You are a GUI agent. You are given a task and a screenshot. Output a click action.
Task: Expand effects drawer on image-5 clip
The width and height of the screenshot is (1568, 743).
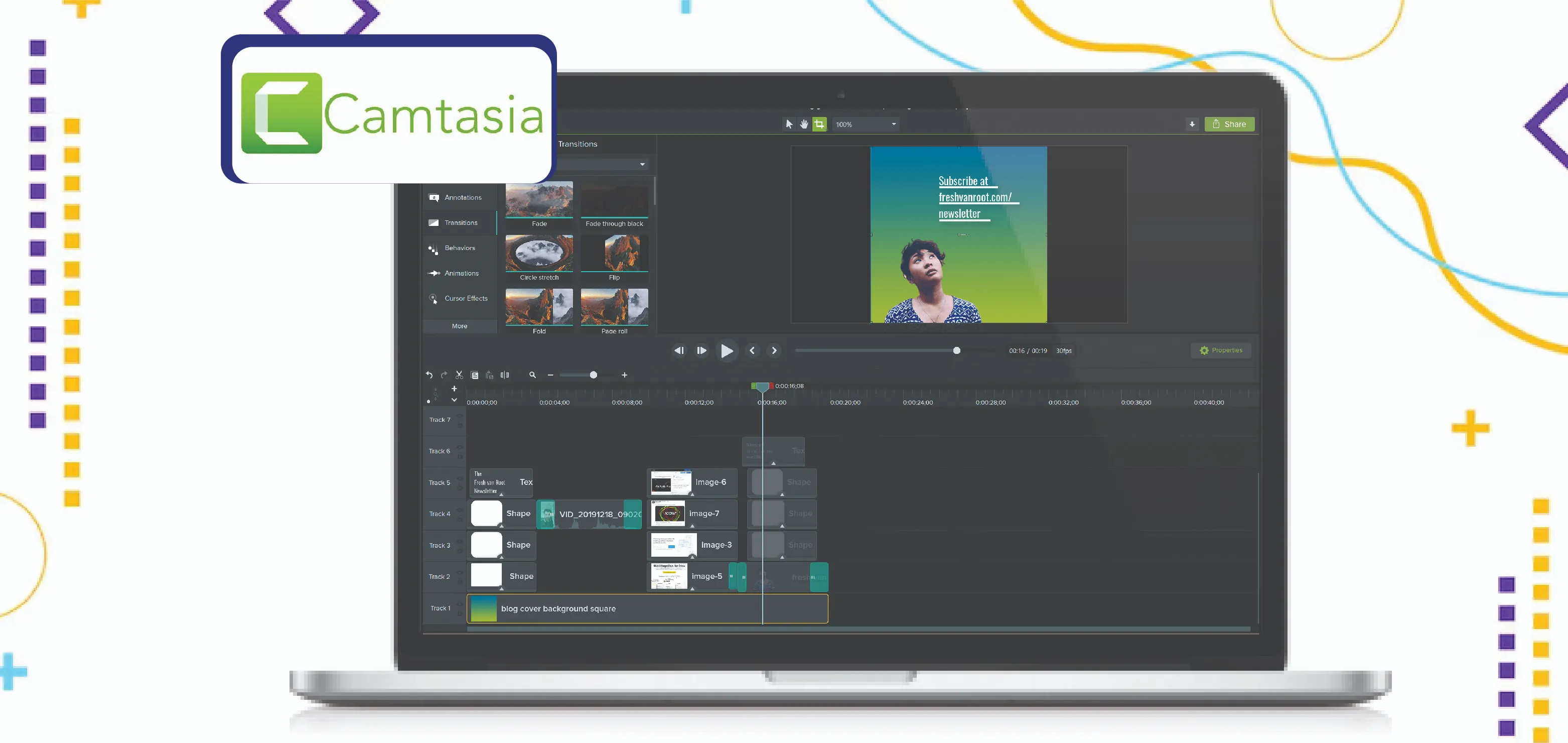(692, 589)
